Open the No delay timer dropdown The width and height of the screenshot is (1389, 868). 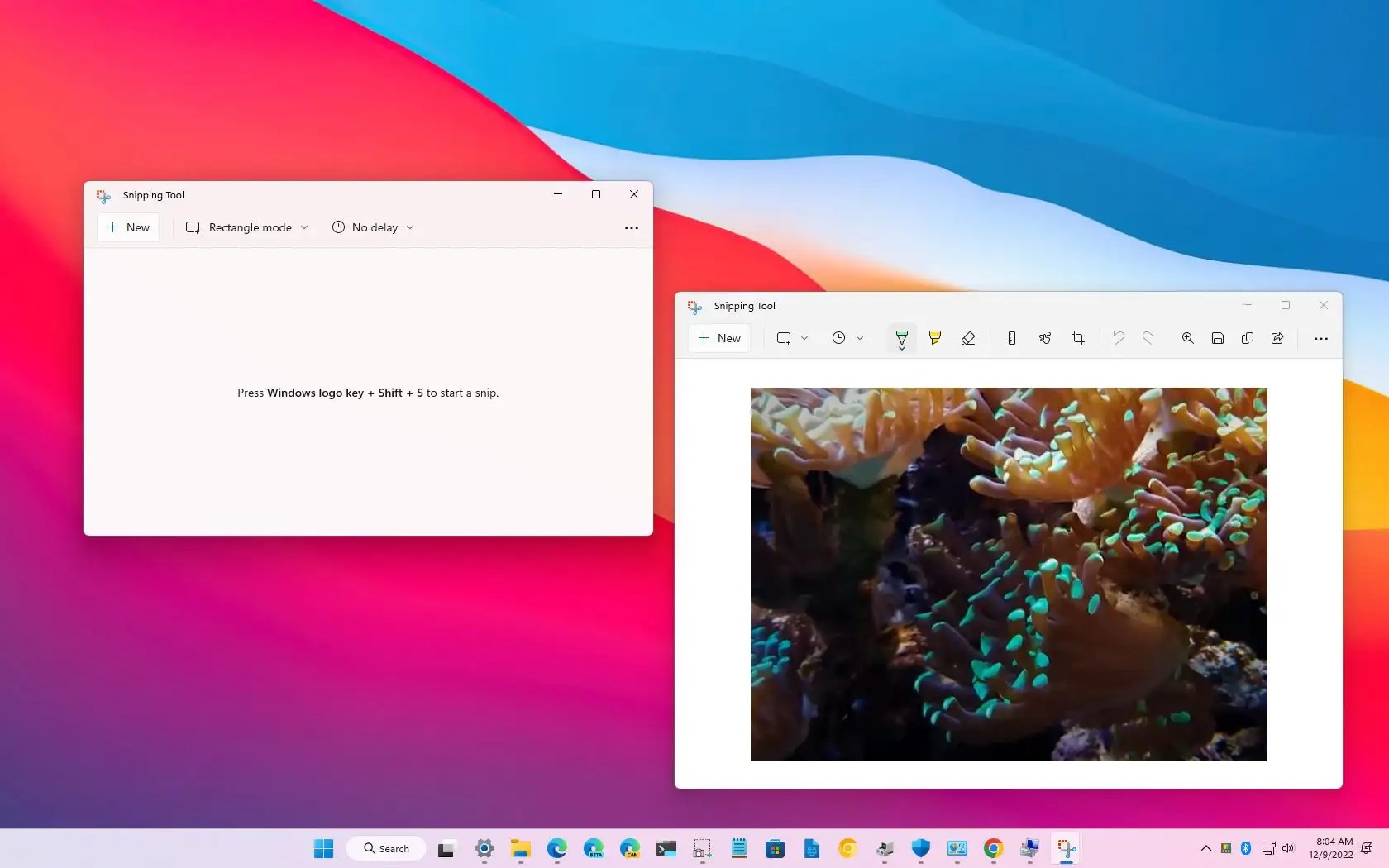(410, 227)
